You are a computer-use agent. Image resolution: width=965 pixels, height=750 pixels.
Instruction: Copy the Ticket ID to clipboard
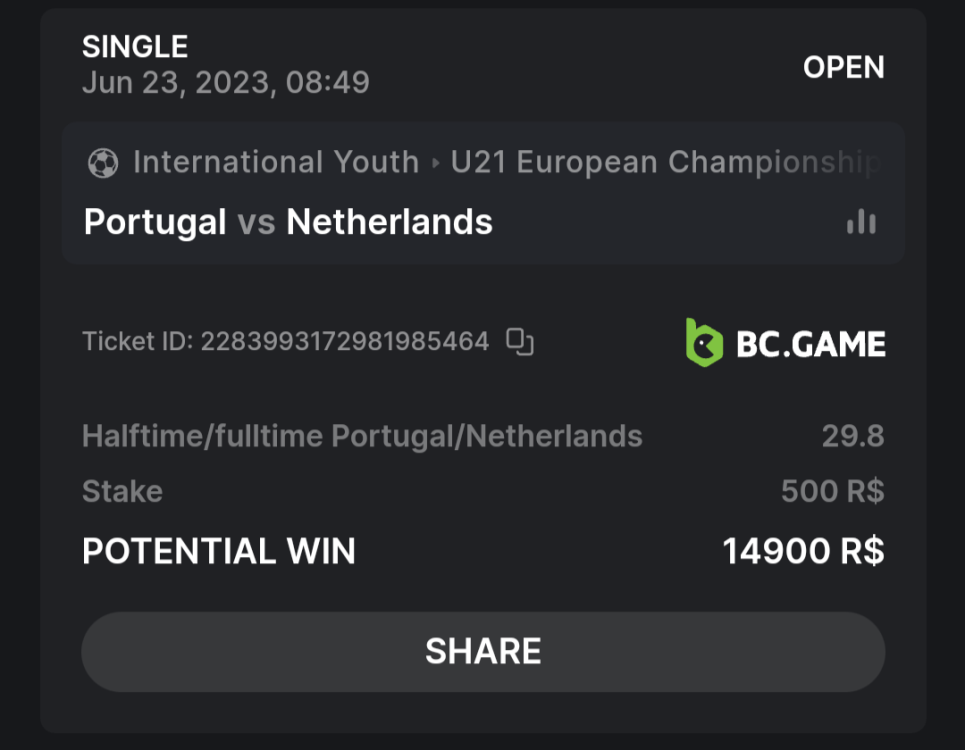point(520,342)
